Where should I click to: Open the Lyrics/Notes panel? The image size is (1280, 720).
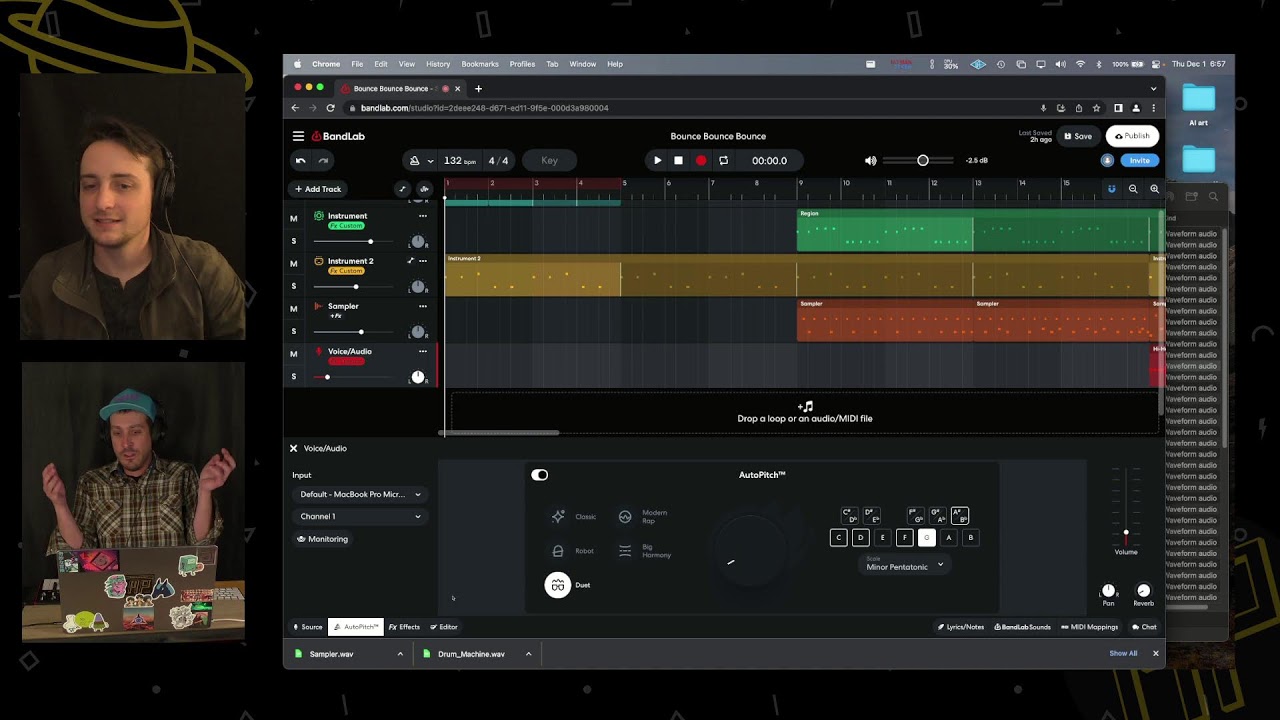(961, 627)
